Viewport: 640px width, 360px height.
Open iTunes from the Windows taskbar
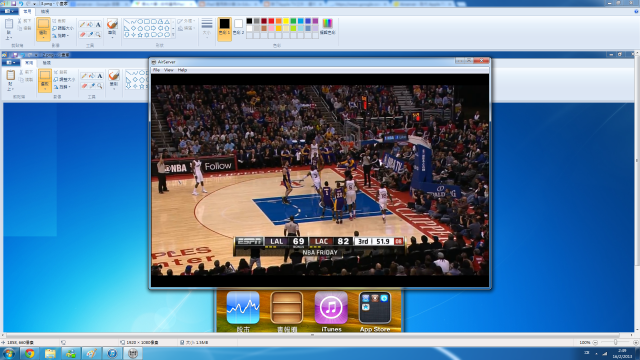pyautogui.click(x=112, y=353)
